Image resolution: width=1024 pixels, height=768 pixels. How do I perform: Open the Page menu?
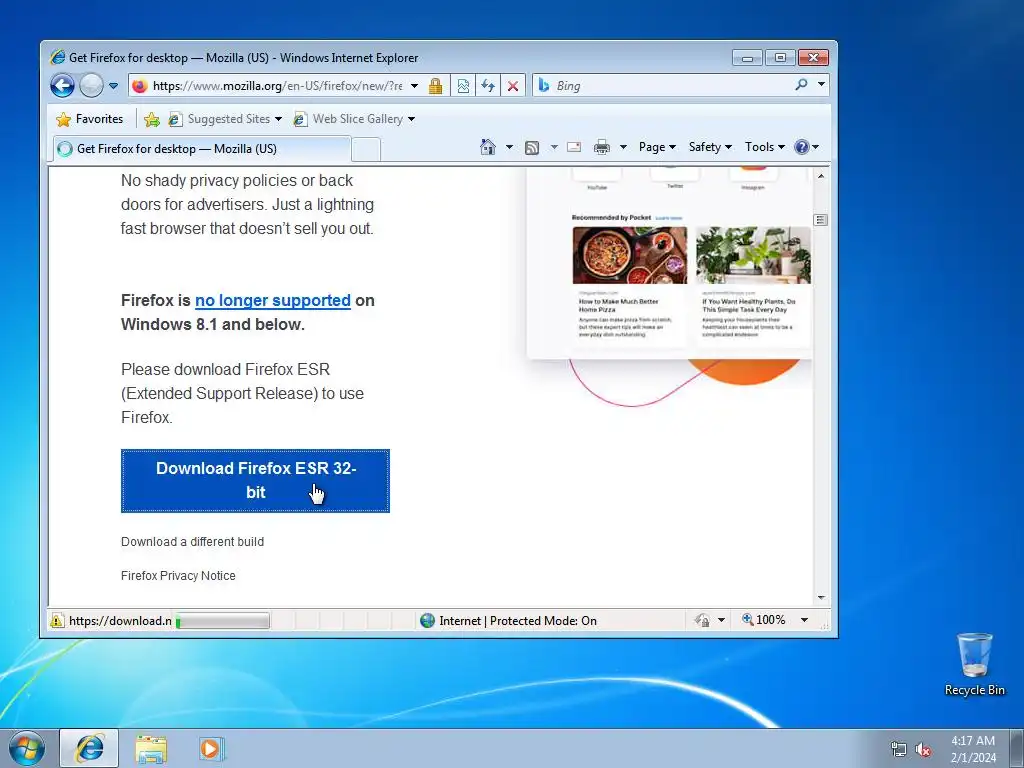pos(657,147)
